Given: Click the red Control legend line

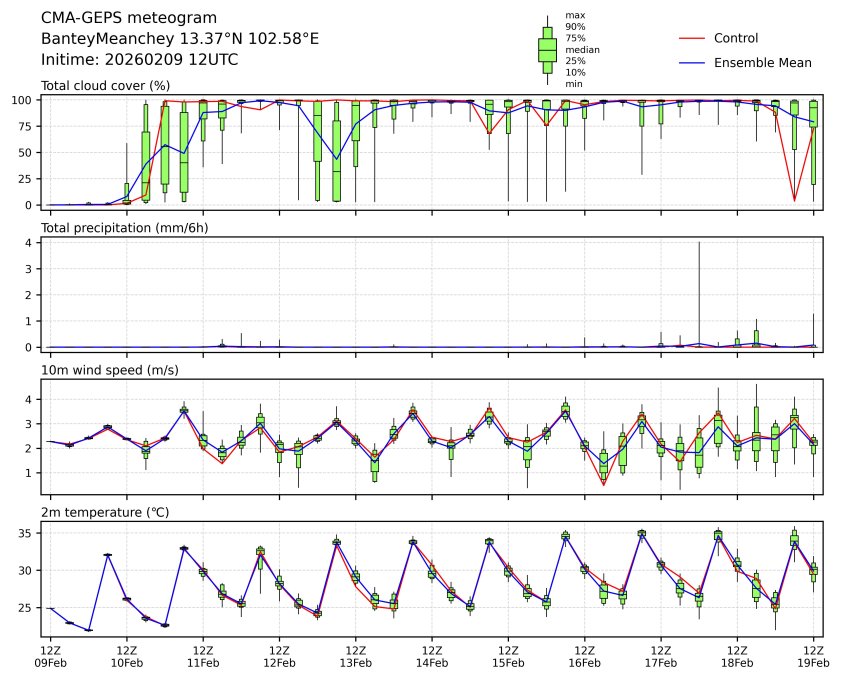Looking at the screenshot, I should (x=692, y=38).
